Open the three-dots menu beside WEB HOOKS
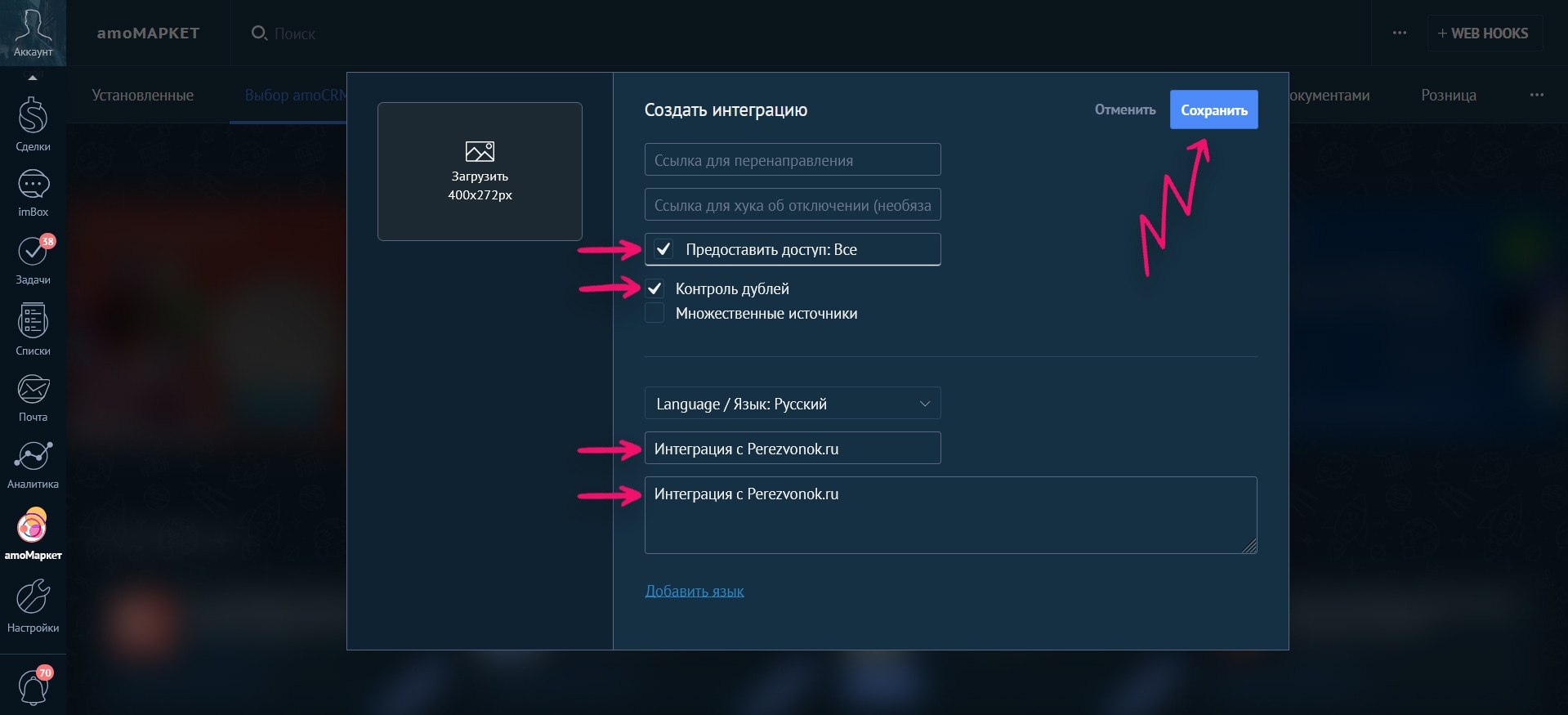The width and height of the screenshot is (1568, 715). point(1399,34)
